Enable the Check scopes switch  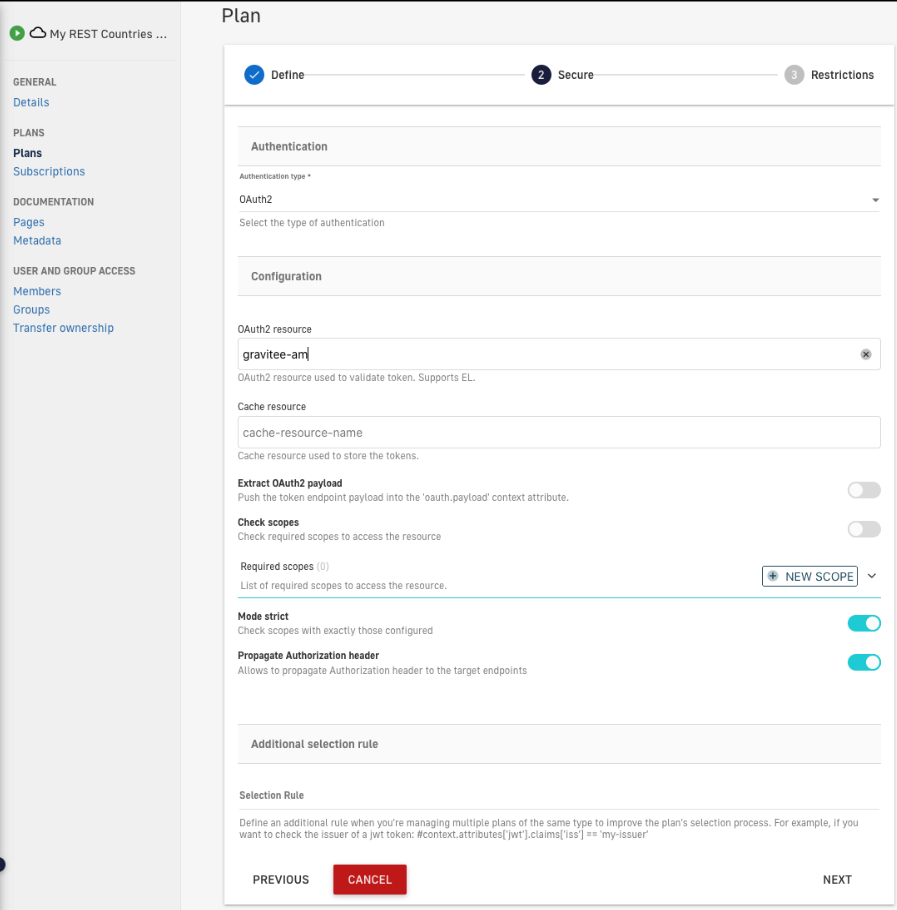tap(863, 529)
